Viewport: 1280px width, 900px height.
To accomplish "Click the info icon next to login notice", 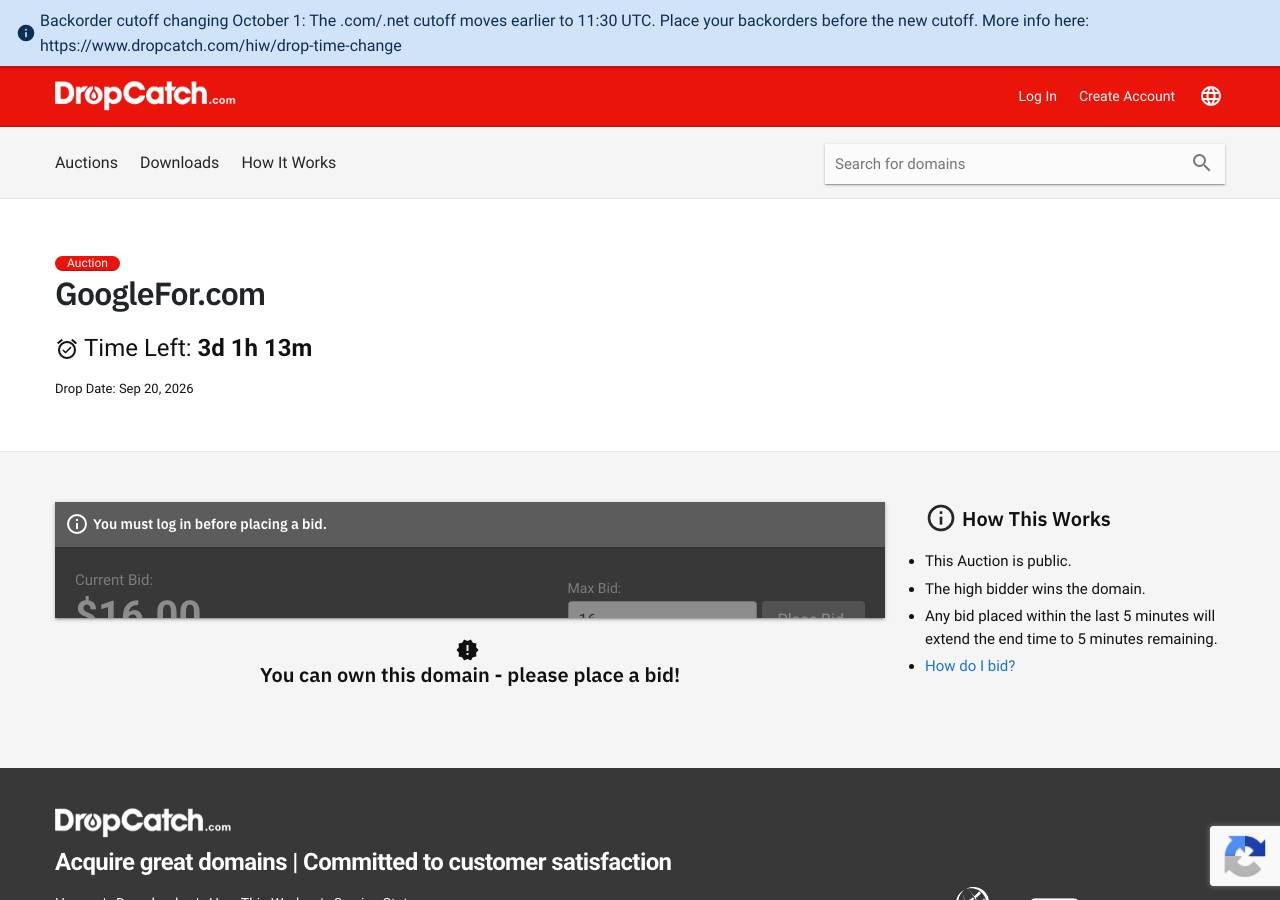I will (x=77, y=524).
